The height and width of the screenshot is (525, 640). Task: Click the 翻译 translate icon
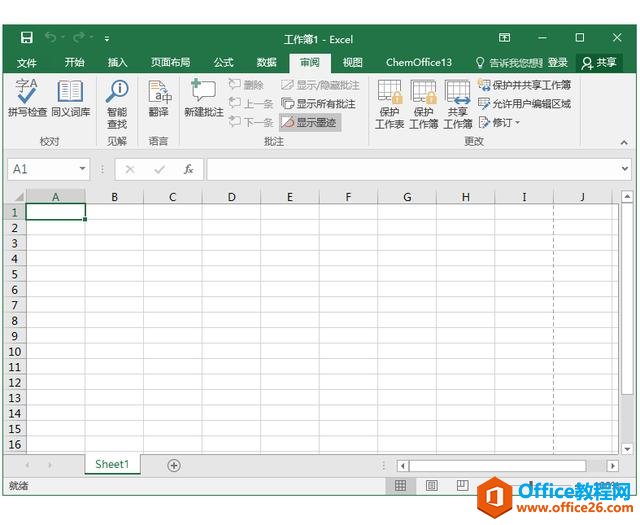[x=159, y=98]
